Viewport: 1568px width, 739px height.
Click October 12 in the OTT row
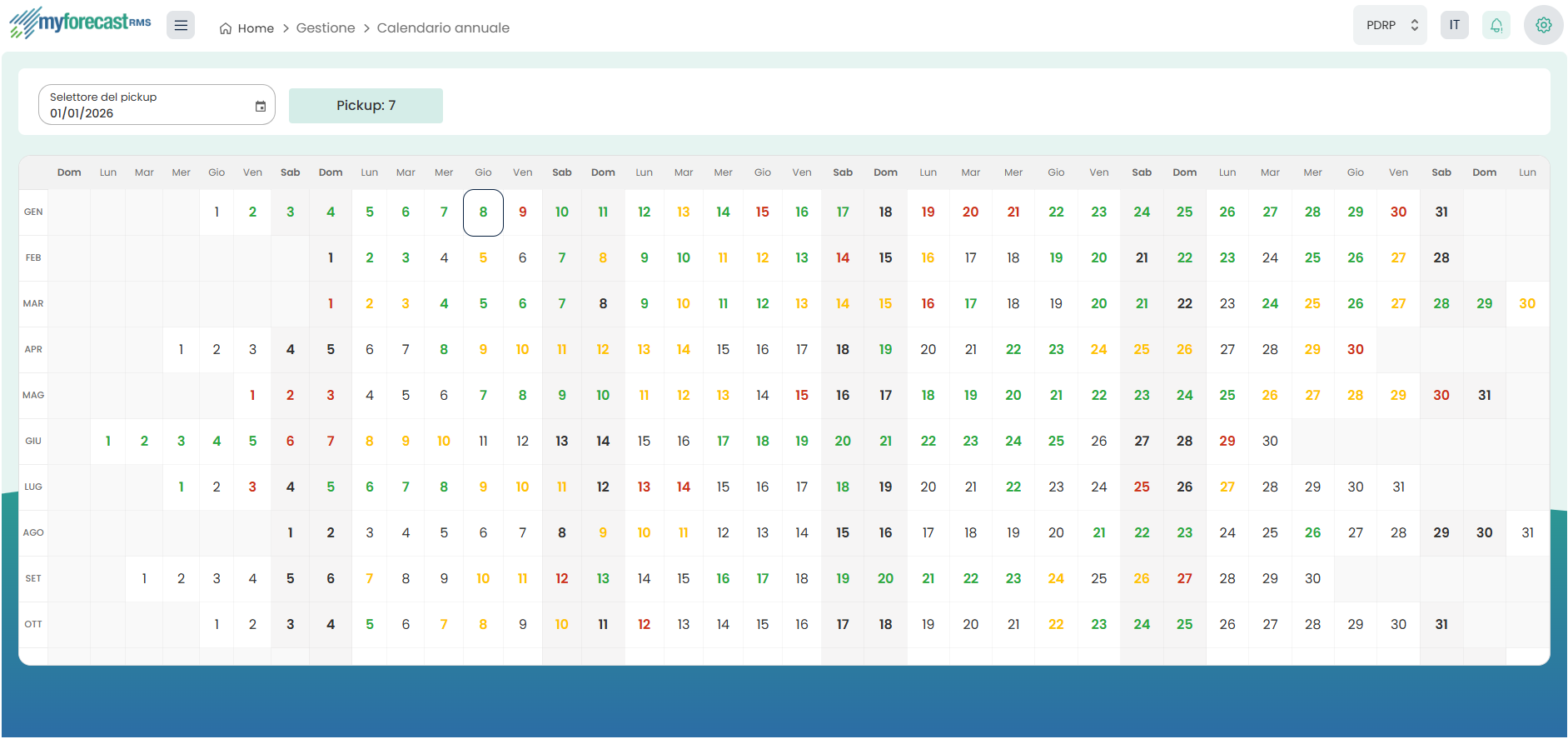pos(644,625)
